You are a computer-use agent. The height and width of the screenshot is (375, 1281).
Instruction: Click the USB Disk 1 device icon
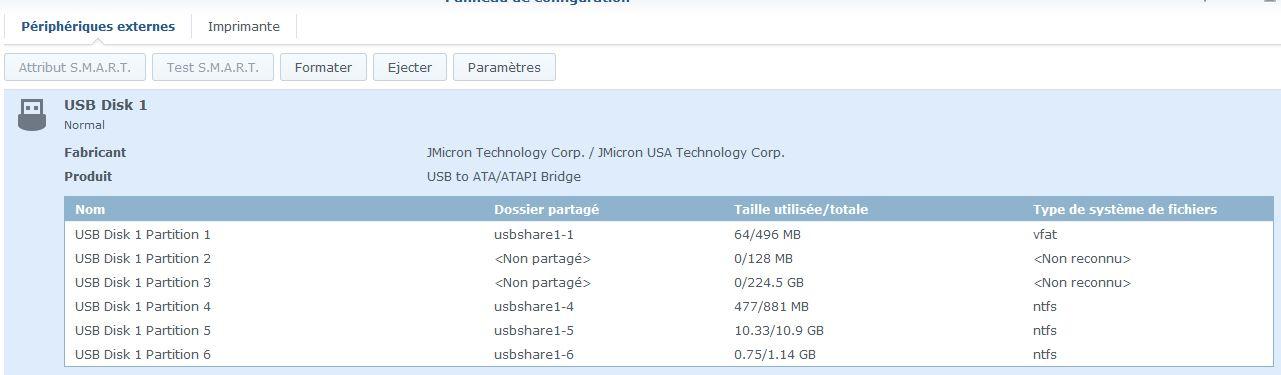click(32, 114)
